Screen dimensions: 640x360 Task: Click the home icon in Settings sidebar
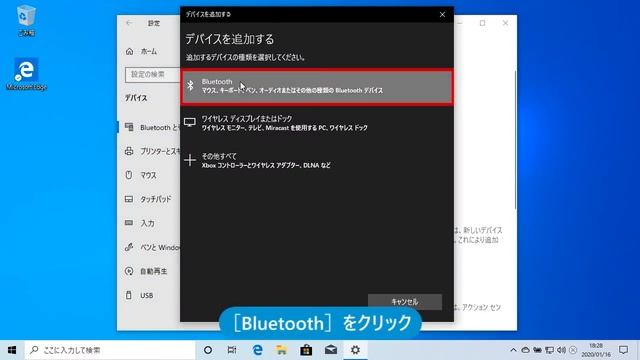[x=129, y=51]
